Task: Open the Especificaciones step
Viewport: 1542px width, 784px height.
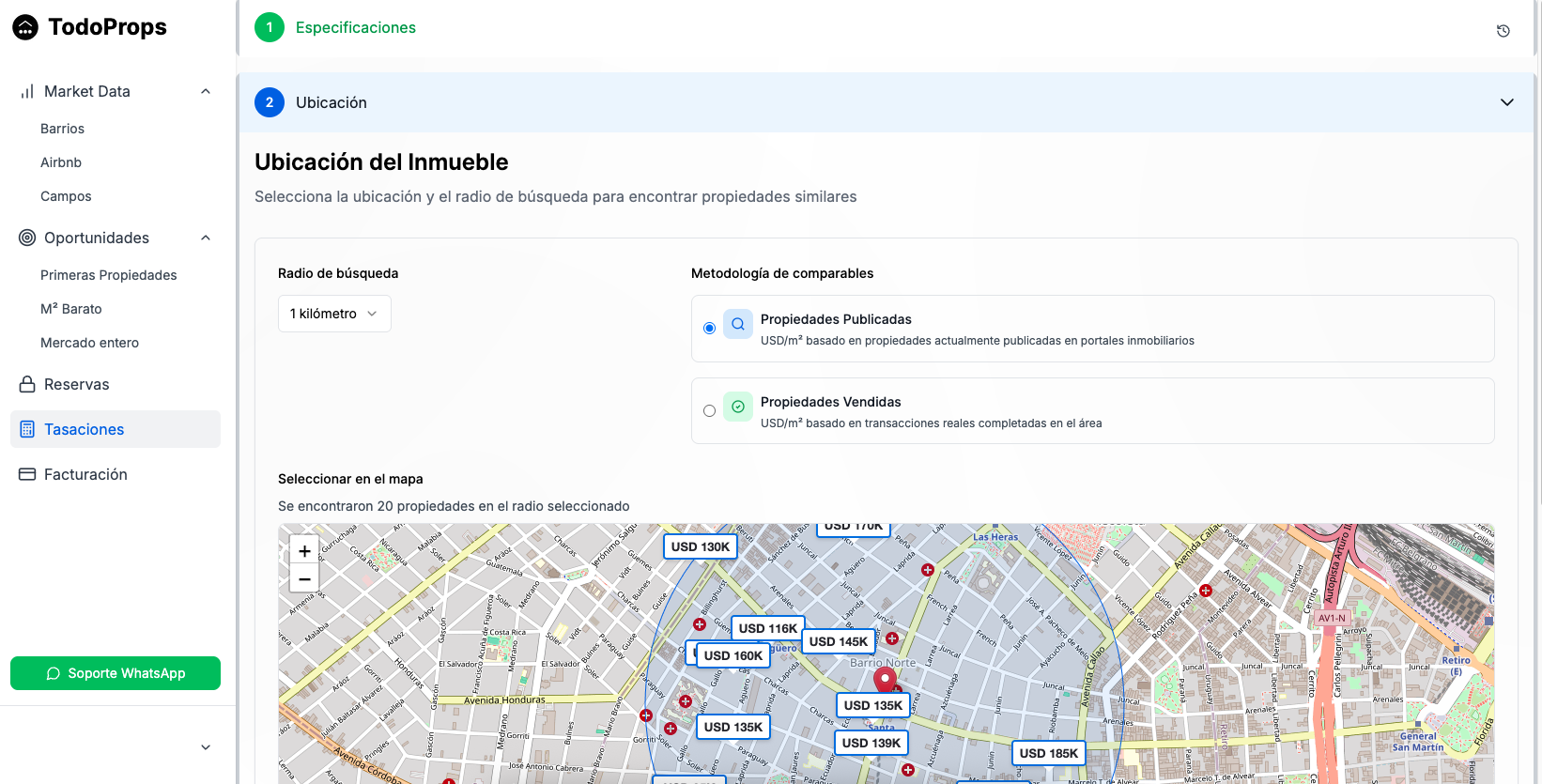Action: 356,27
